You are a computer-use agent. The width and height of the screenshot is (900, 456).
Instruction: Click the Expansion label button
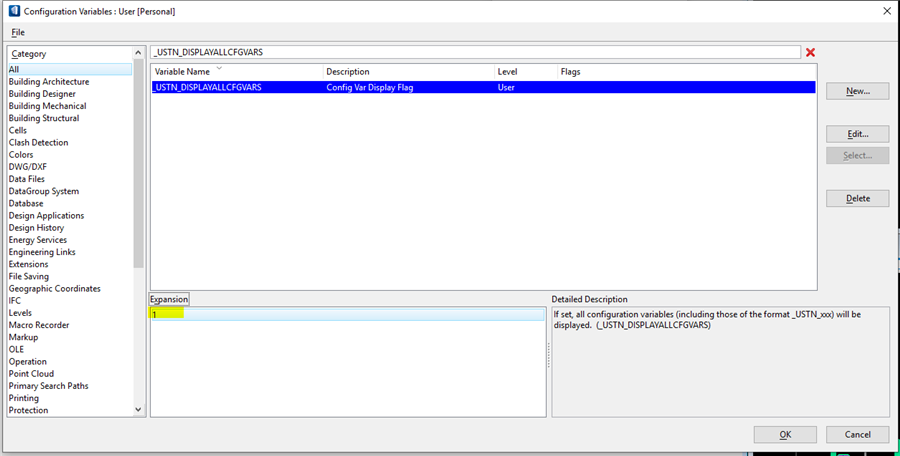point(169,299)
